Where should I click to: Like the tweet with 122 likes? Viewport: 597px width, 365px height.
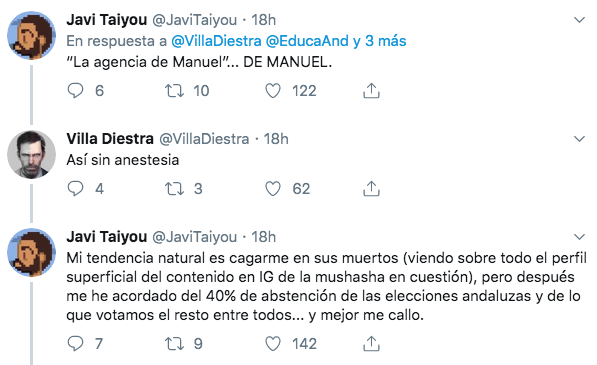tap(273, 91)
